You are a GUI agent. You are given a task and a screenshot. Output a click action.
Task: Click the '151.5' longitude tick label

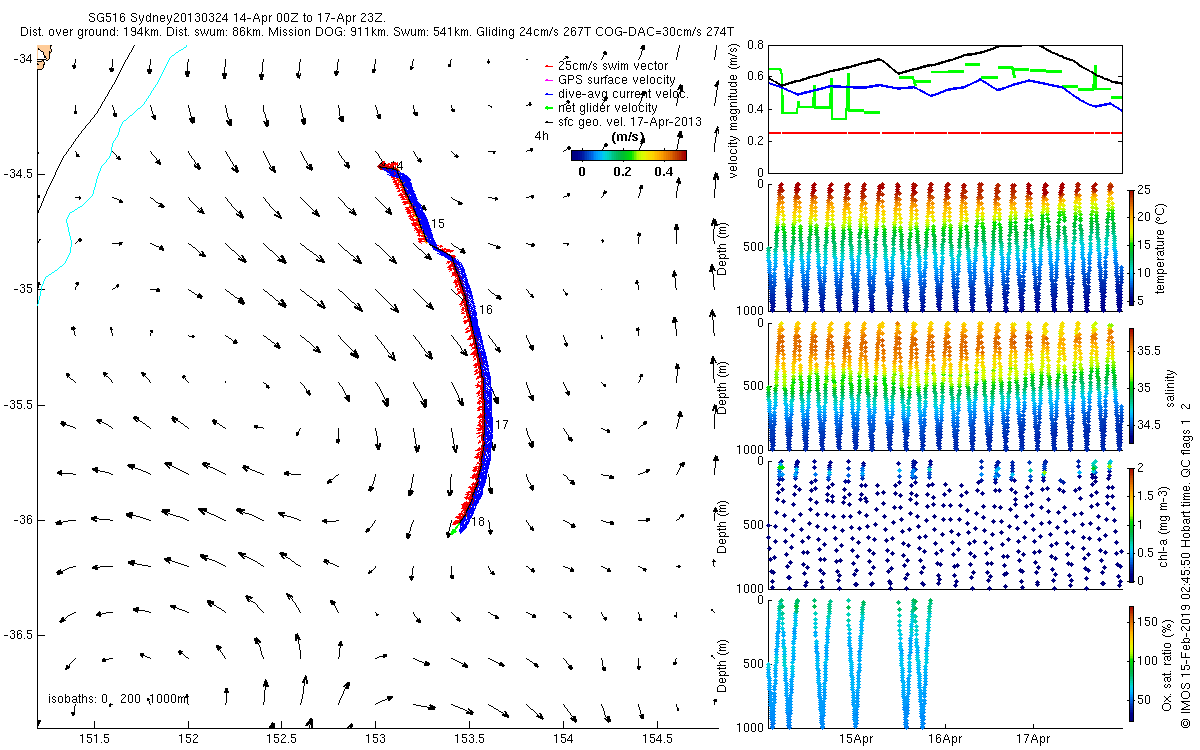(95, 739)
